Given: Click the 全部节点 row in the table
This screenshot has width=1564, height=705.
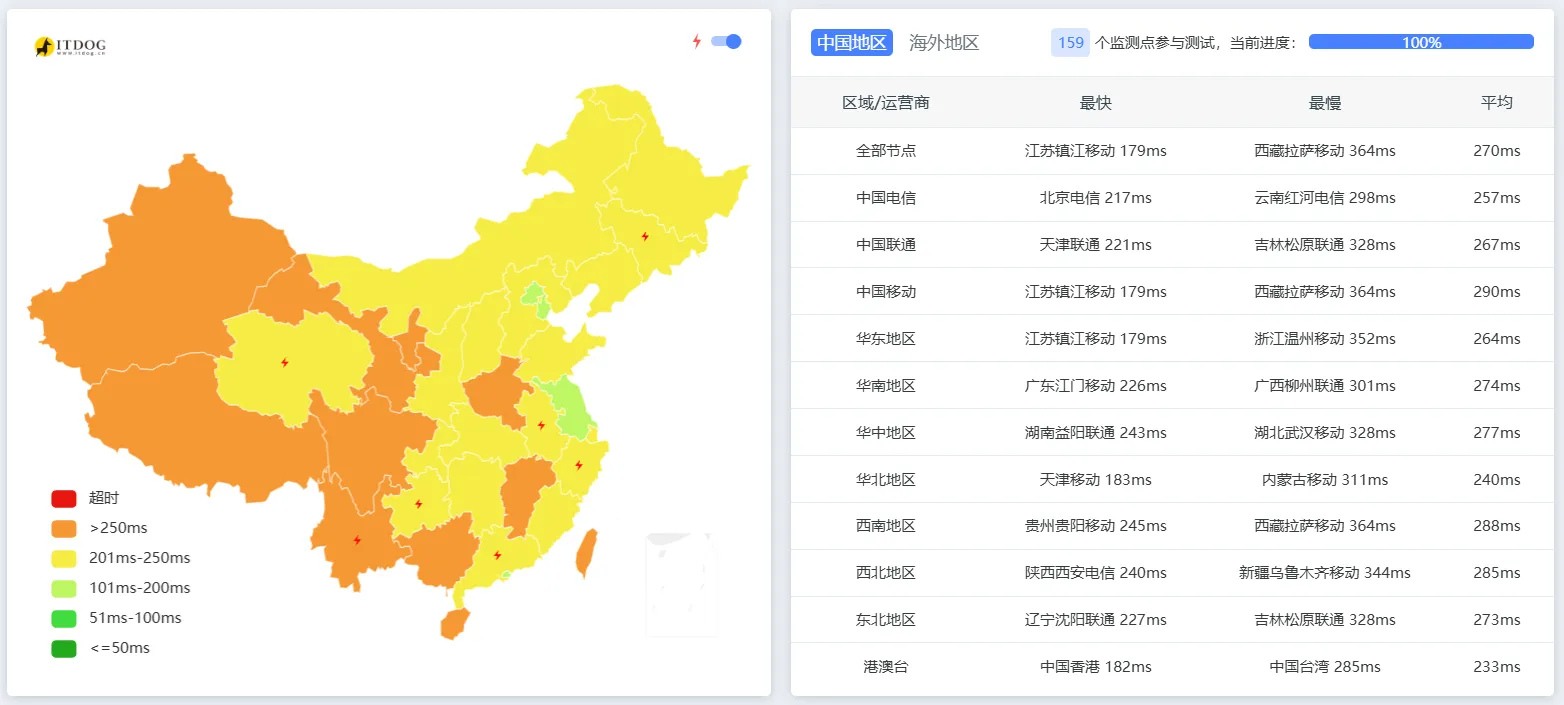Looking at the screenshot, I should (885, 150).
